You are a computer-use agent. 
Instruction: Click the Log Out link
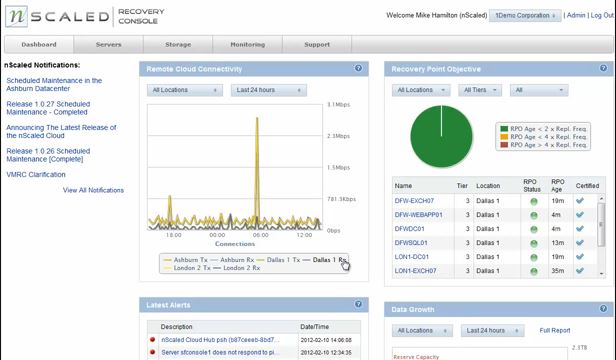tap(602, 15)
